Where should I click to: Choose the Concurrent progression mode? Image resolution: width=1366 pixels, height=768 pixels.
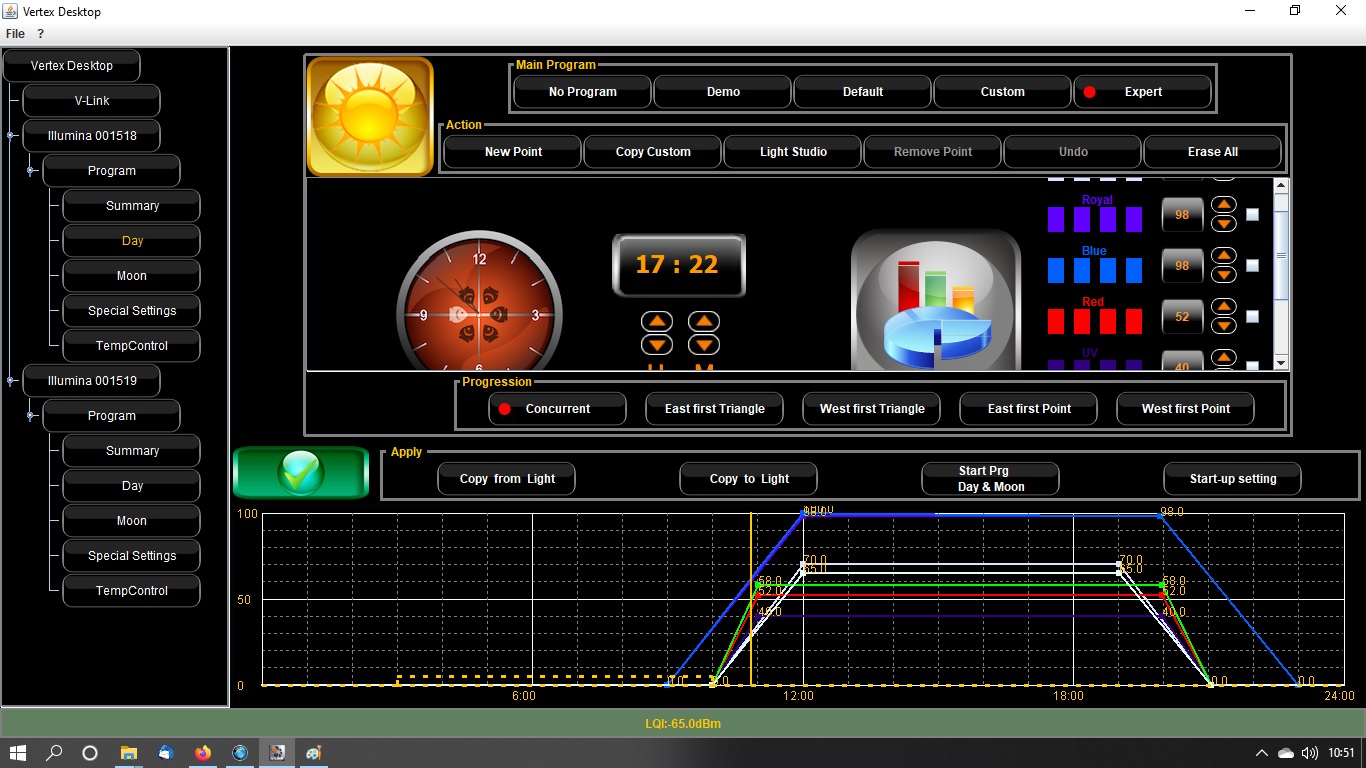[x=557, y=409]
